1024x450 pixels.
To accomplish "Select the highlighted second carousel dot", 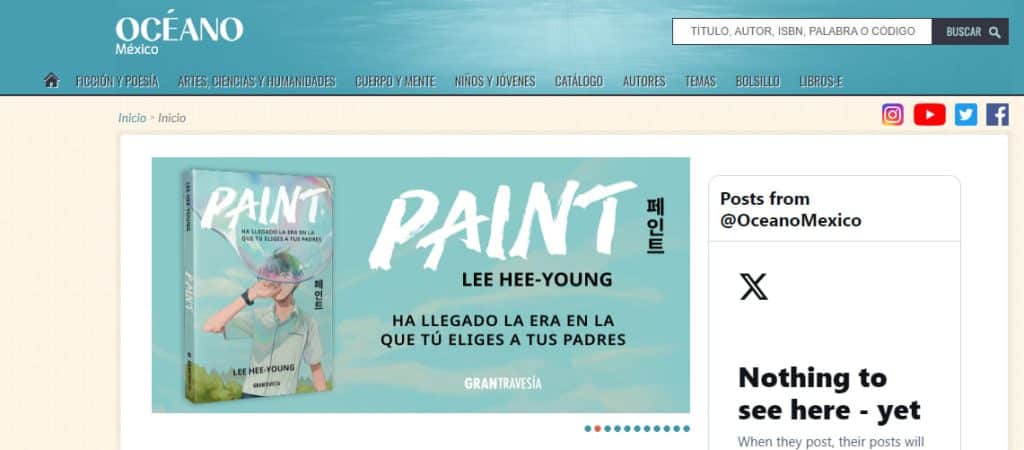I will point(598,429).
